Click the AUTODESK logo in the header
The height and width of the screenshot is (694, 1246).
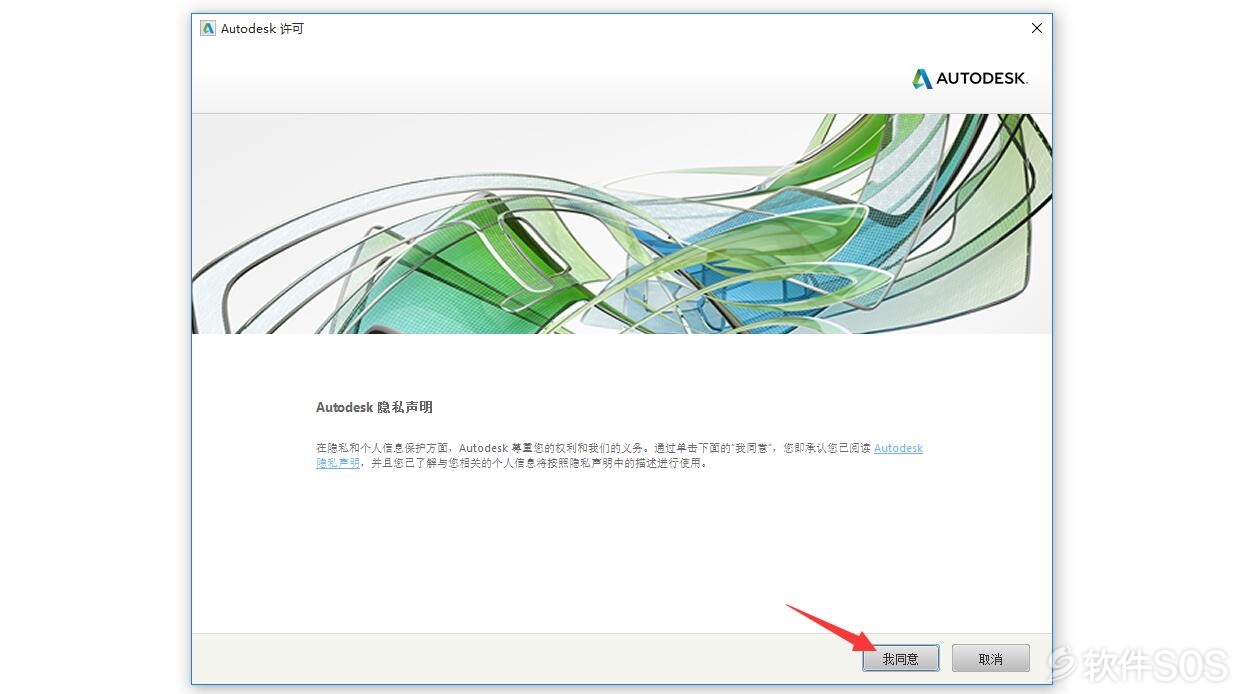coord(970,78)
